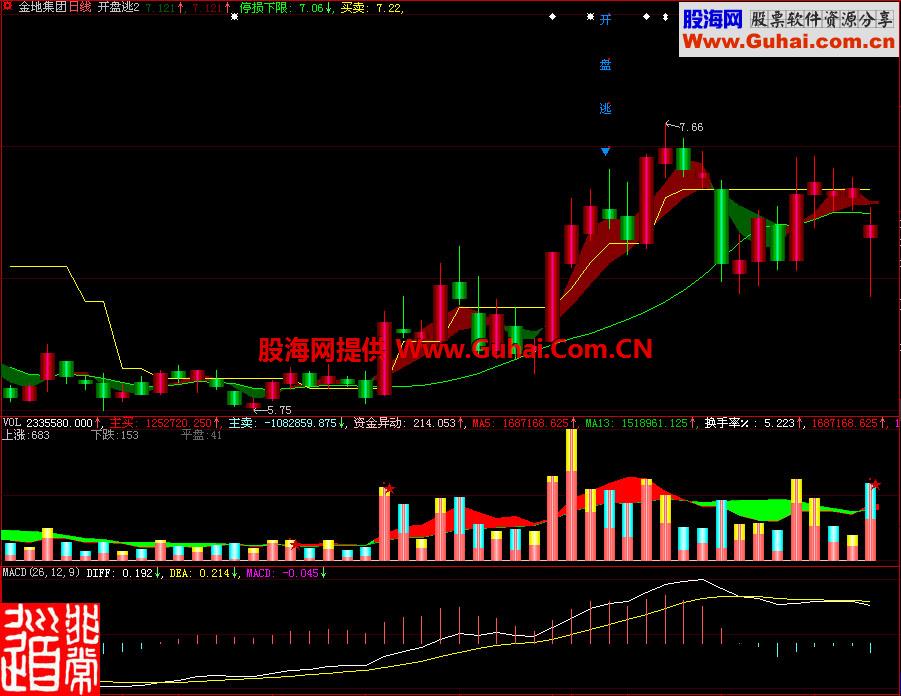Click the MA13: 1518961.125 volume average
The width and height of the screenshot is (901, 696).
tap(636, 423)
